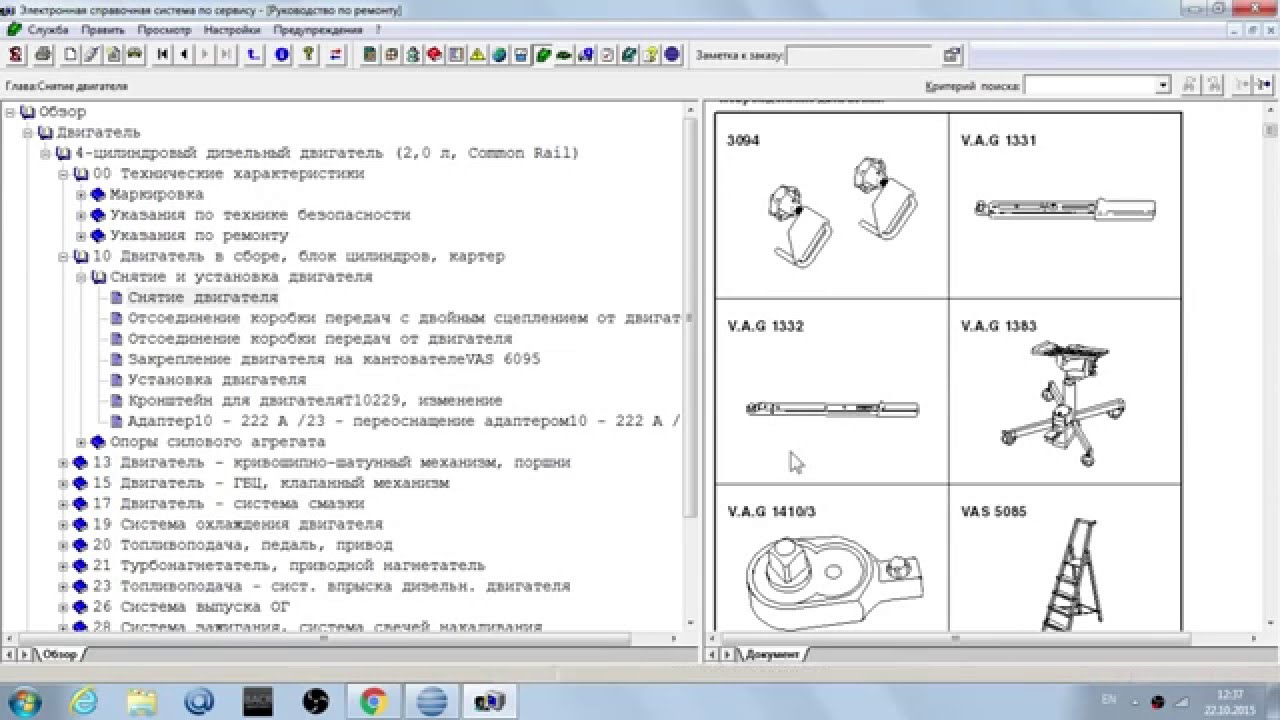Click the V.A.G 1410/3 tool image
This screenshot has height=720, width=1280.
click(836, 582)
